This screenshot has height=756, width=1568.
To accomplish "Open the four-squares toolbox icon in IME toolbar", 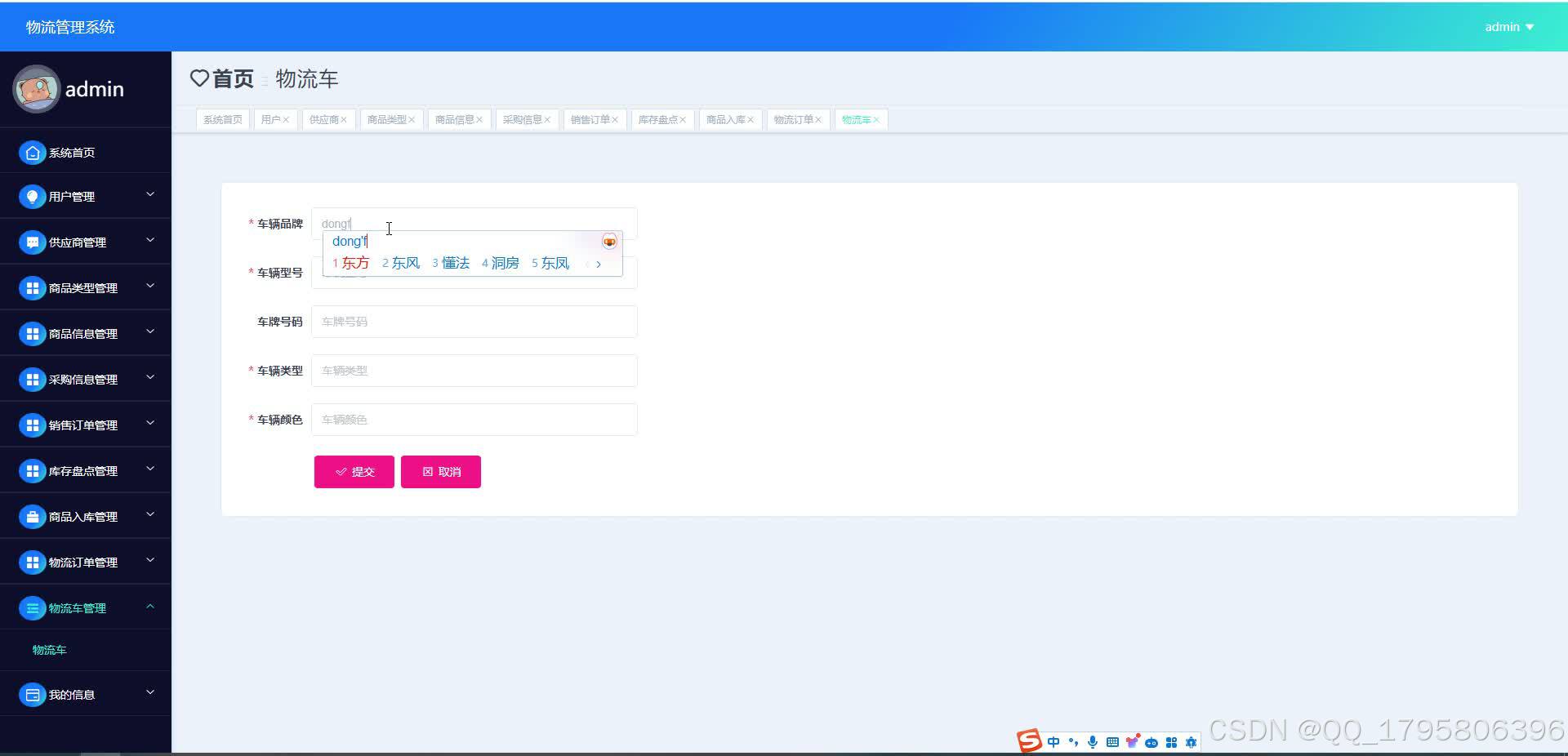I will point(1171,742).
